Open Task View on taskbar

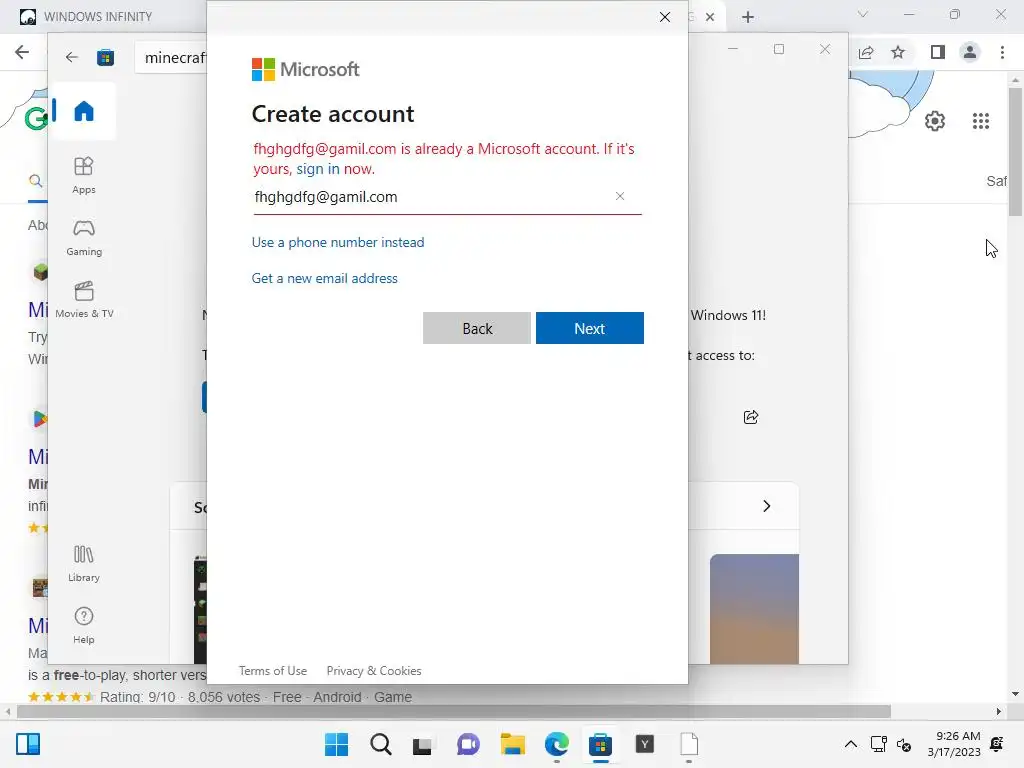pos(423,744)
